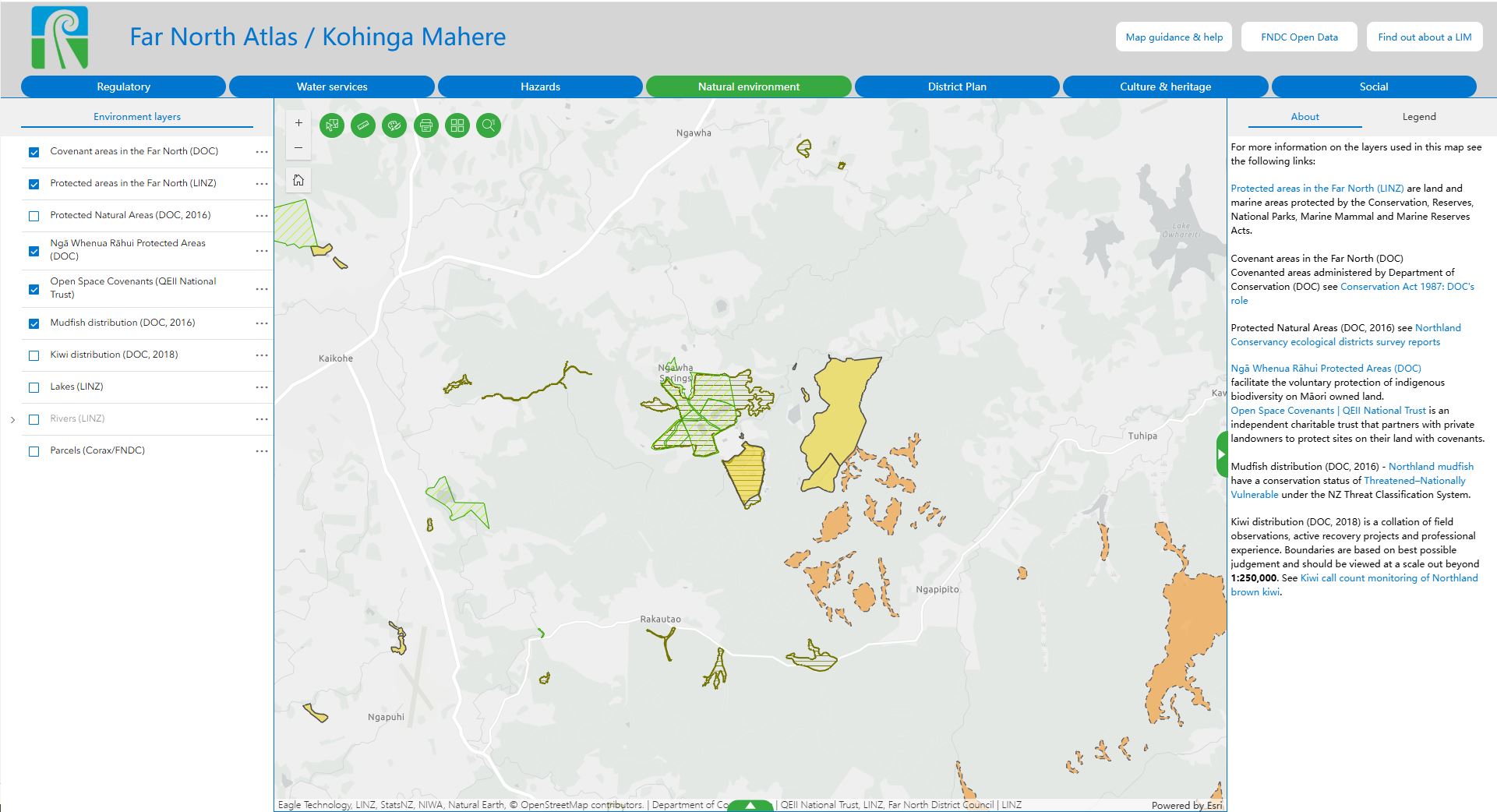Activate the ruler measurement tool
This screenshot has height=812, width=1497.
click(x=363, y=125)
